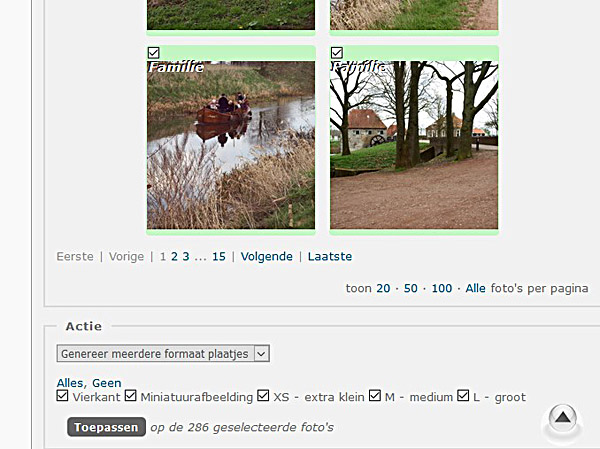
Task: Toggle the Miniatuurafbeelding checkbox
Action: [130, 395]
